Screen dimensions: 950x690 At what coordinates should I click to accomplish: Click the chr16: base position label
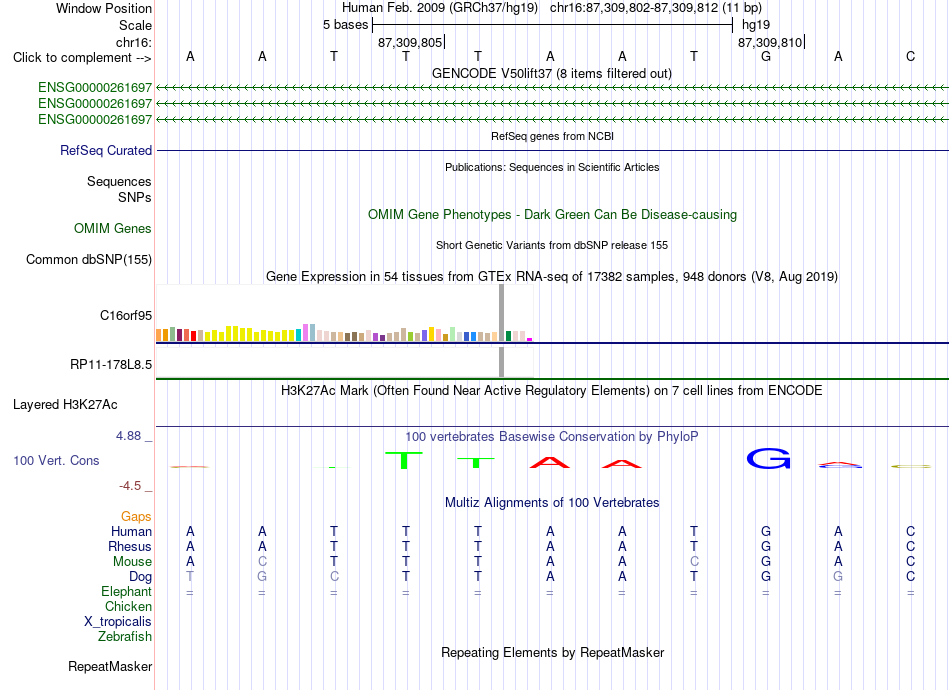tap(133, 42)
